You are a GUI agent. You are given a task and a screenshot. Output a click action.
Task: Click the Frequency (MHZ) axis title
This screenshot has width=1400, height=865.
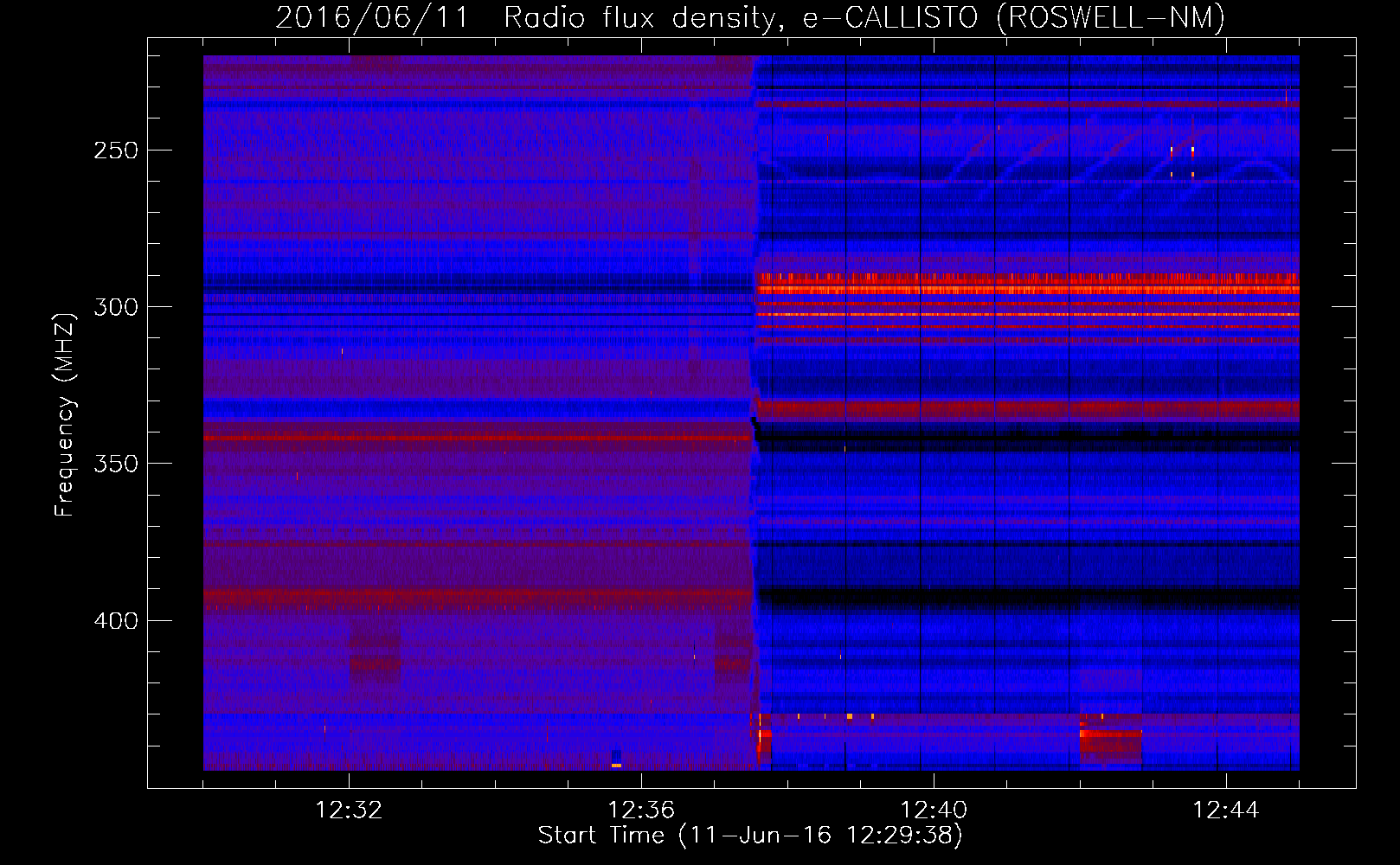(65, 414)
